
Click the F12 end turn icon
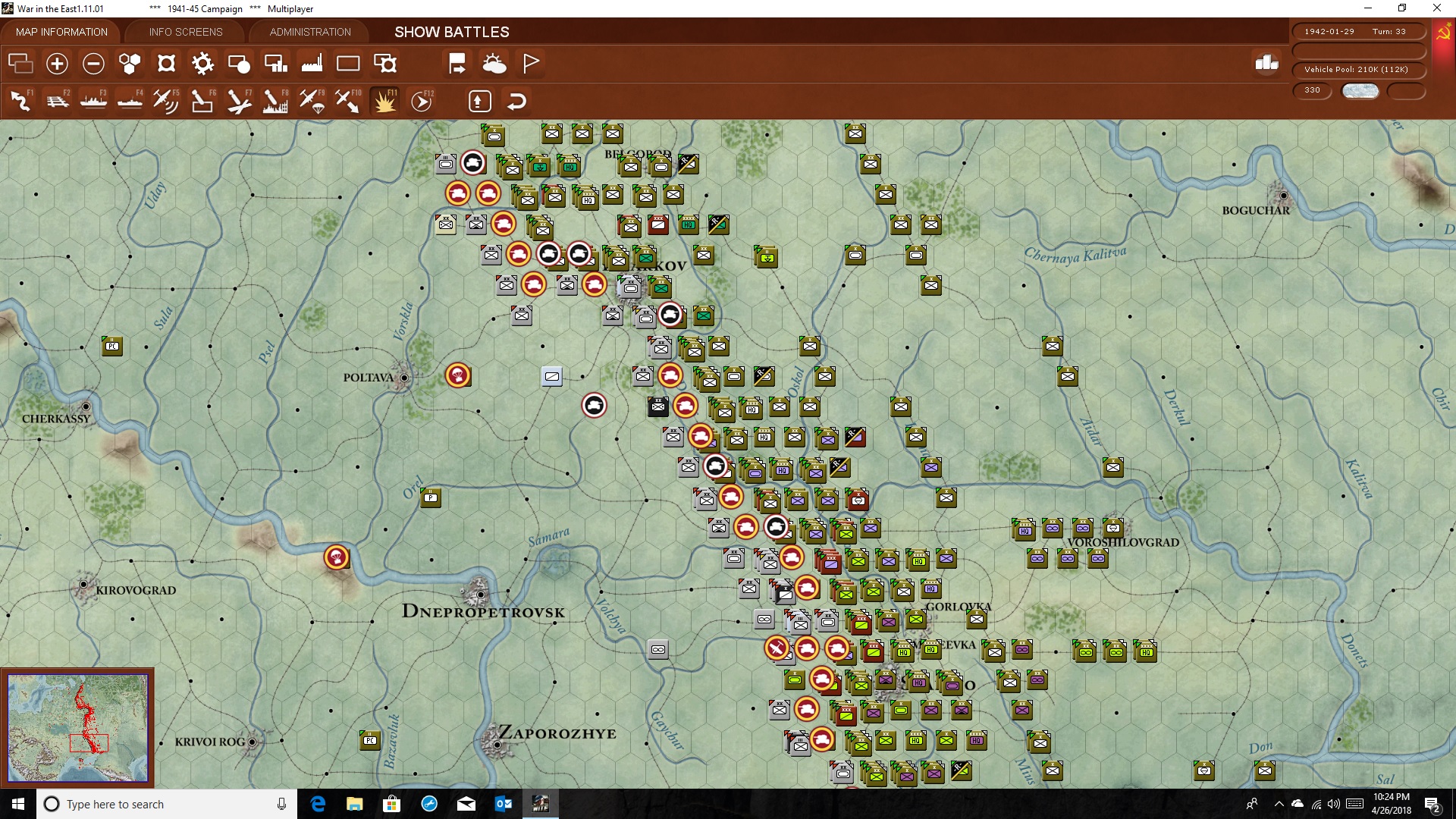coord(422,100)
